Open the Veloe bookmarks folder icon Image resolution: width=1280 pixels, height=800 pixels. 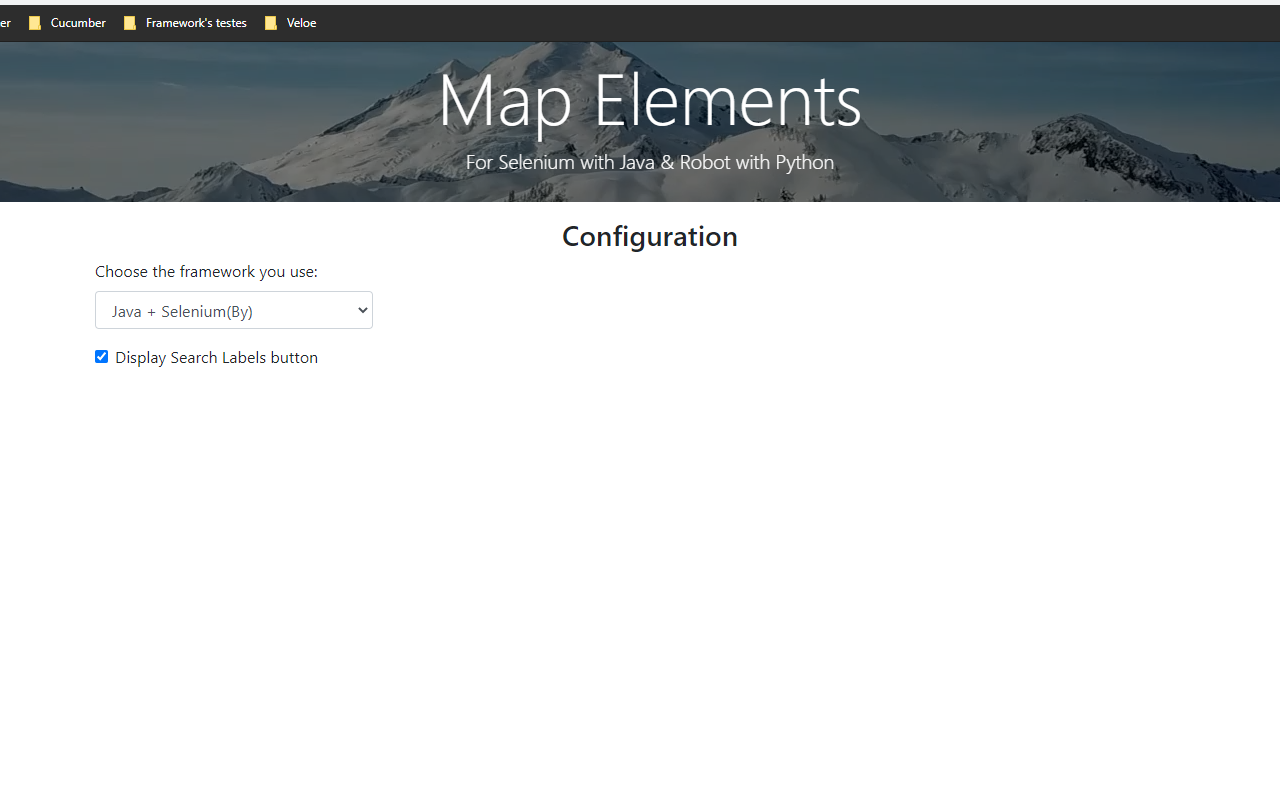pos(271,22)
